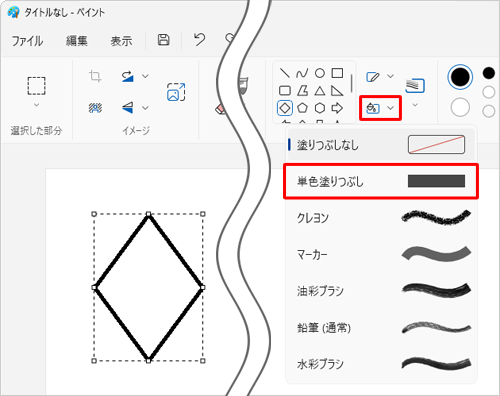Click the Paint app icon in title bar
This screenshot has width=500, height=396.
point(13,12)
